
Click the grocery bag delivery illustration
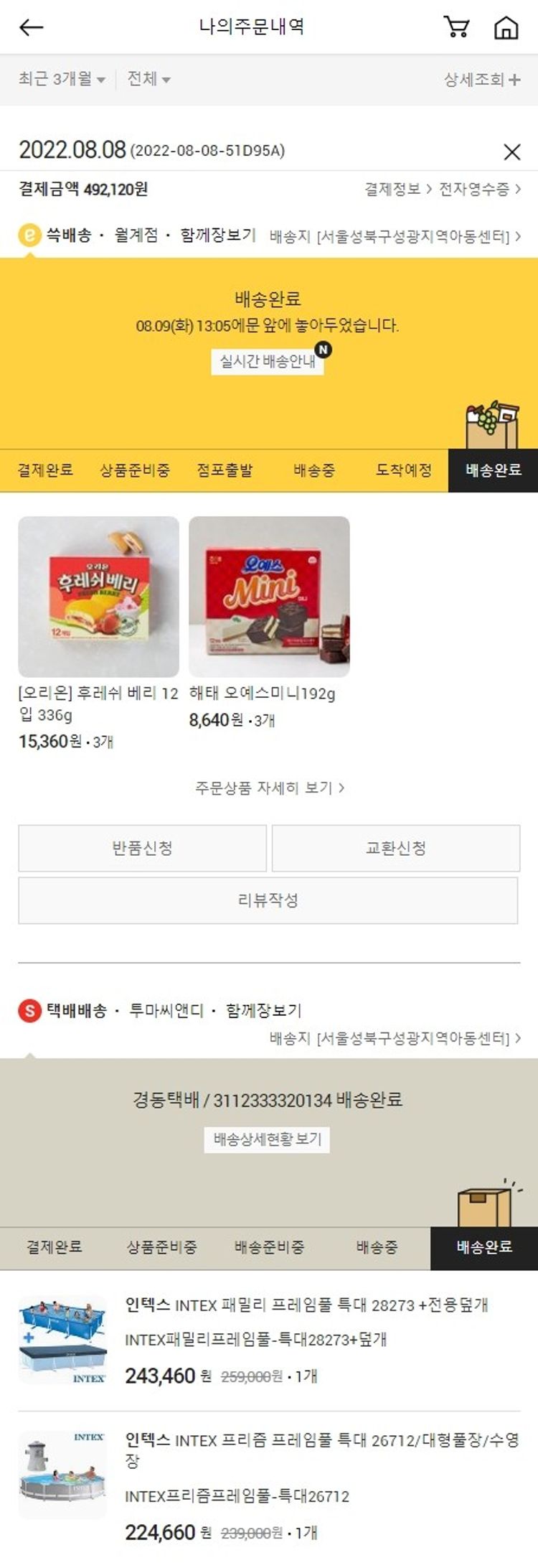click(x=491, y=426)
